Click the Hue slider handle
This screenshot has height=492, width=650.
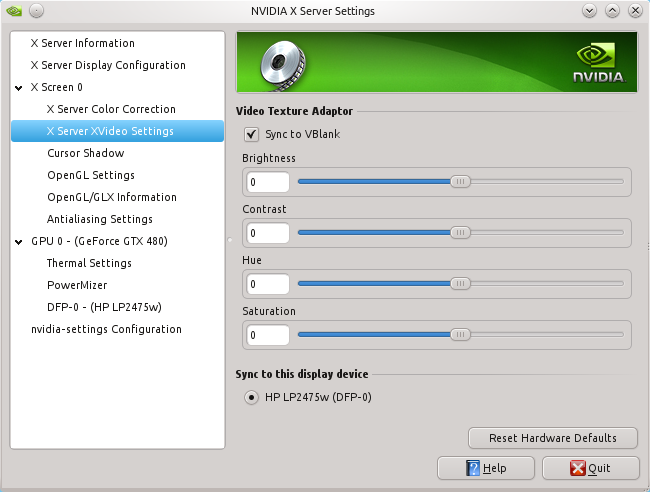[460, 284]
